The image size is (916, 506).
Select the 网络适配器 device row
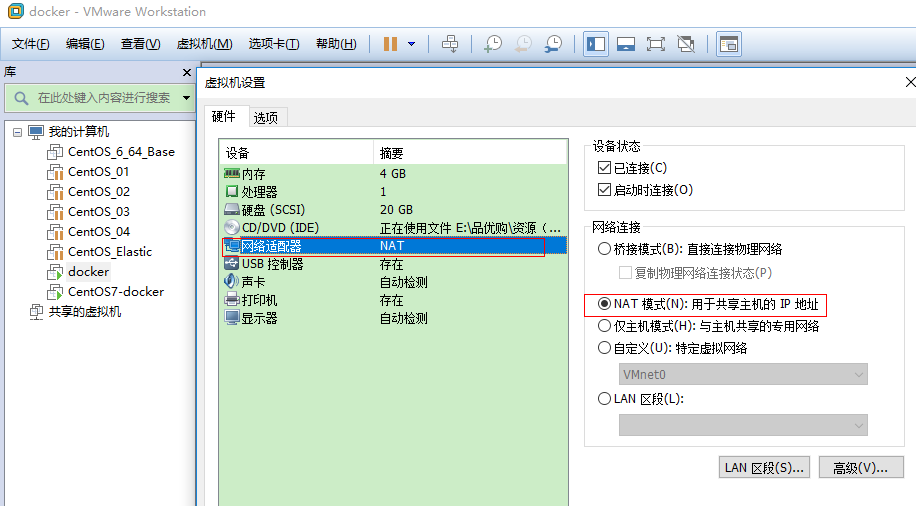click(x=394, y=246)
